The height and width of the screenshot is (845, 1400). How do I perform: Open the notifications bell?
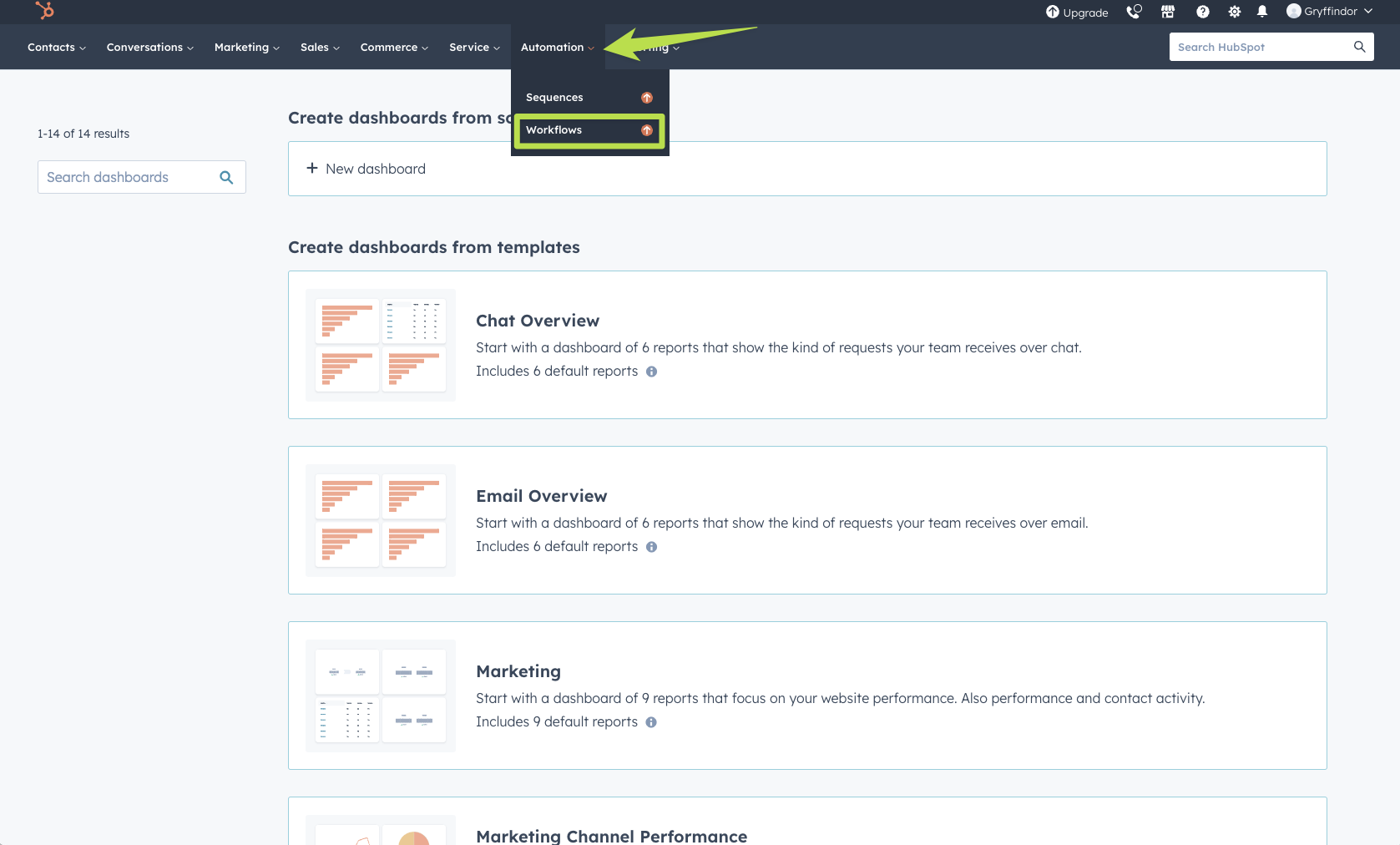(x=1262, y=12)
